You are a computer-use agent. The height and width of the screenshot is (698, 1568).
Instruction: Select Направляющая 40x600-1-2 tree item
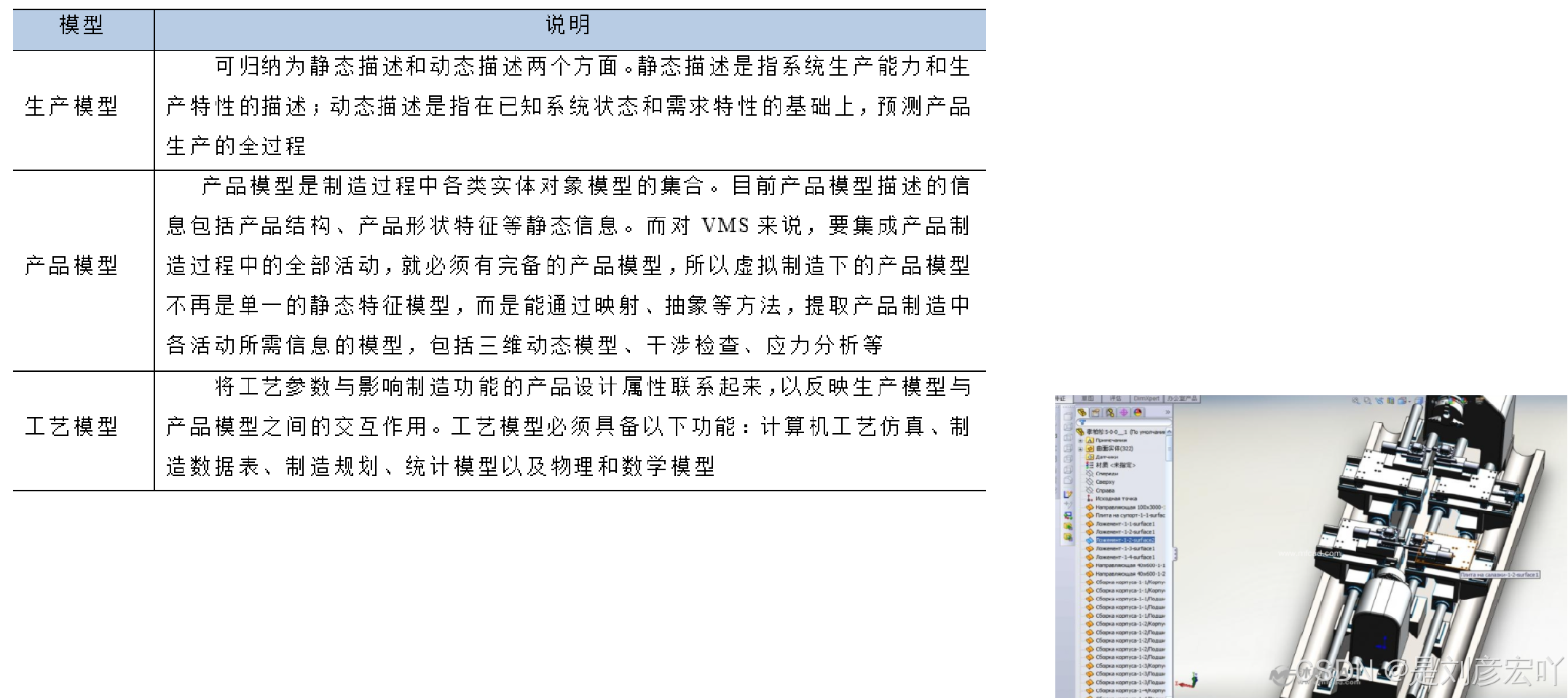(1126, 574)
